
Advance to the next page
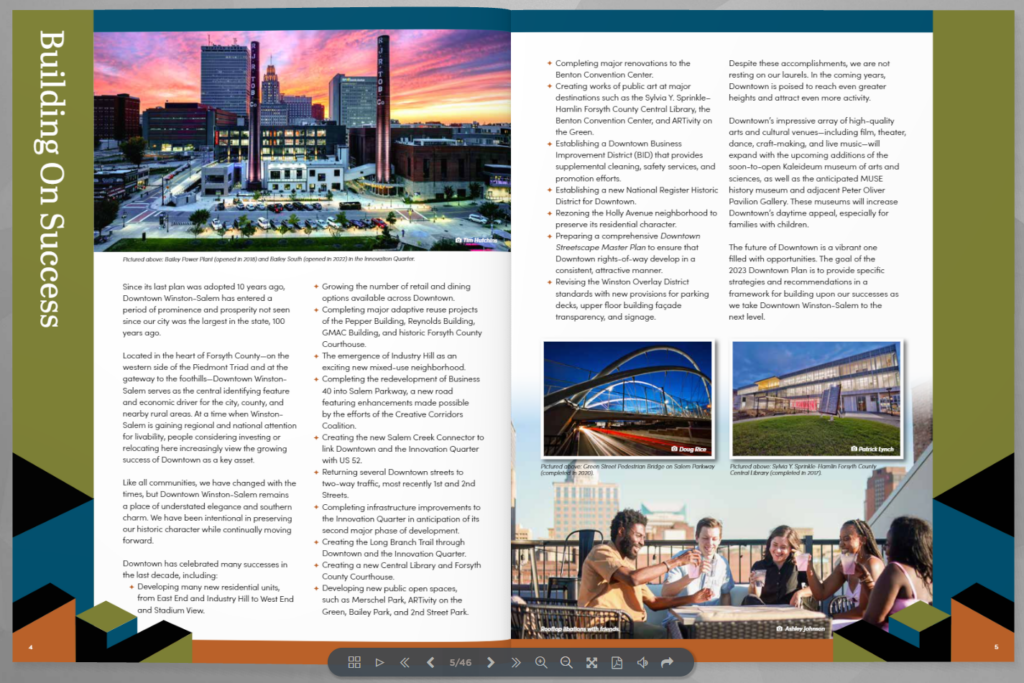pos(491,662)
